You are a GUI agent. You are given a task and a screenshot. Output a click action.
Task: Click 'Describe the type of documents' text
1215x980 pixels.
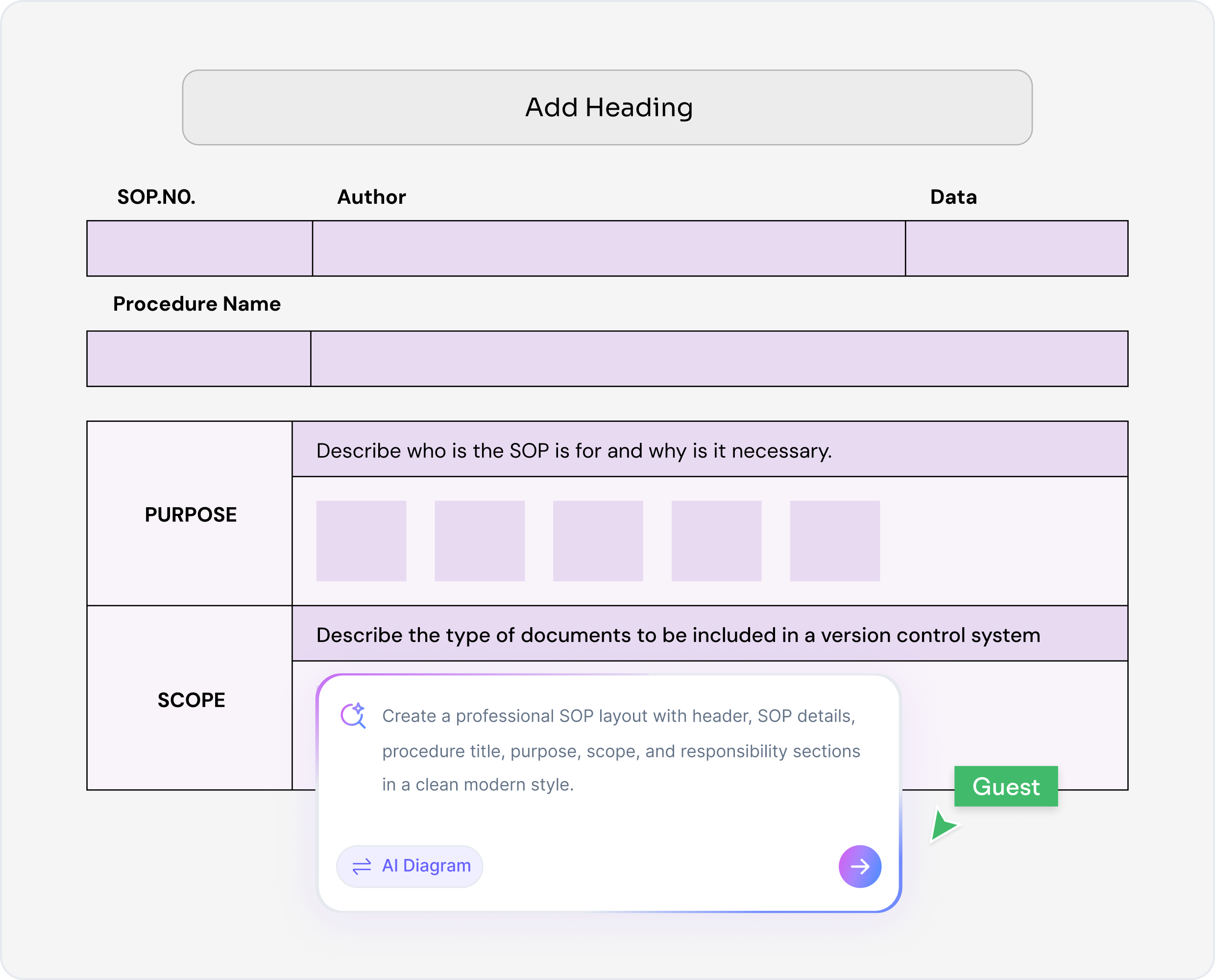coord(679,635)
